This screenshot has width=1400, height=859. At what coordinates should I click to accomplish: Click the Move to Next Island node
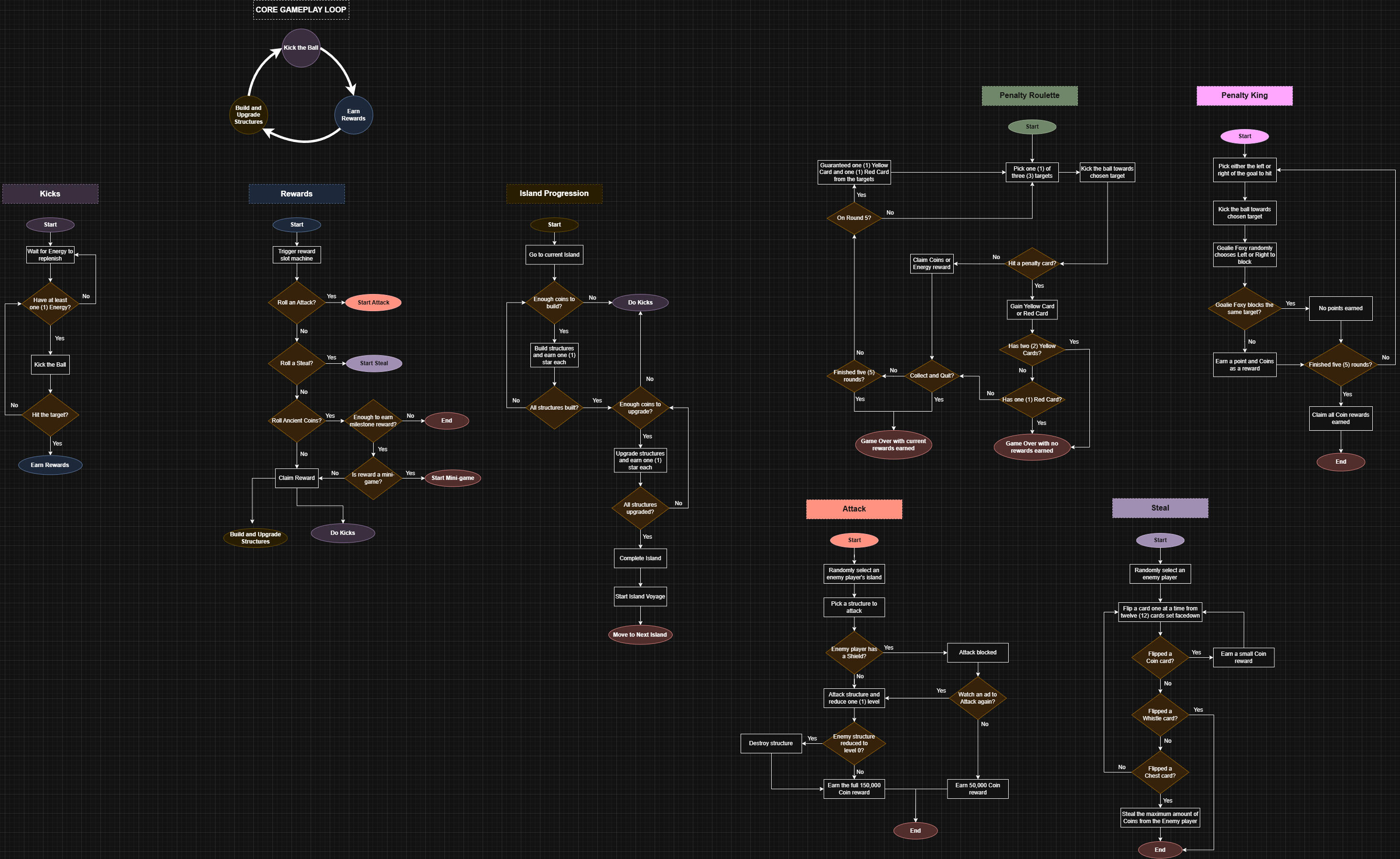[640, 635]
